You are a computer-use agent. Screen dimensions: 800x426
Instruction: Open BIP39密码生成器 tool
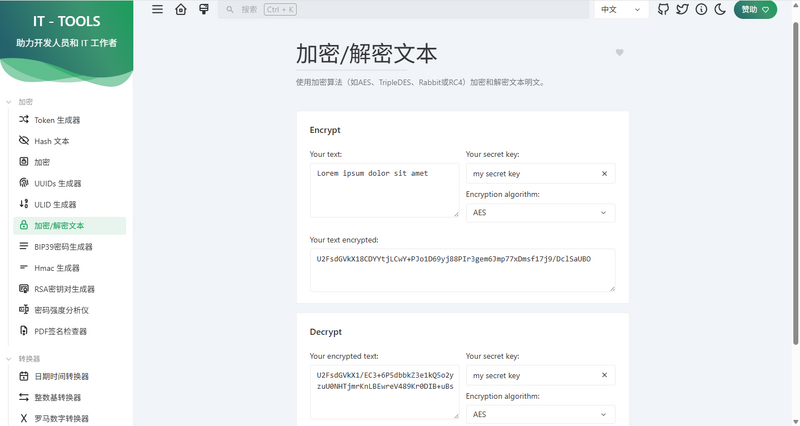[70, 247]
